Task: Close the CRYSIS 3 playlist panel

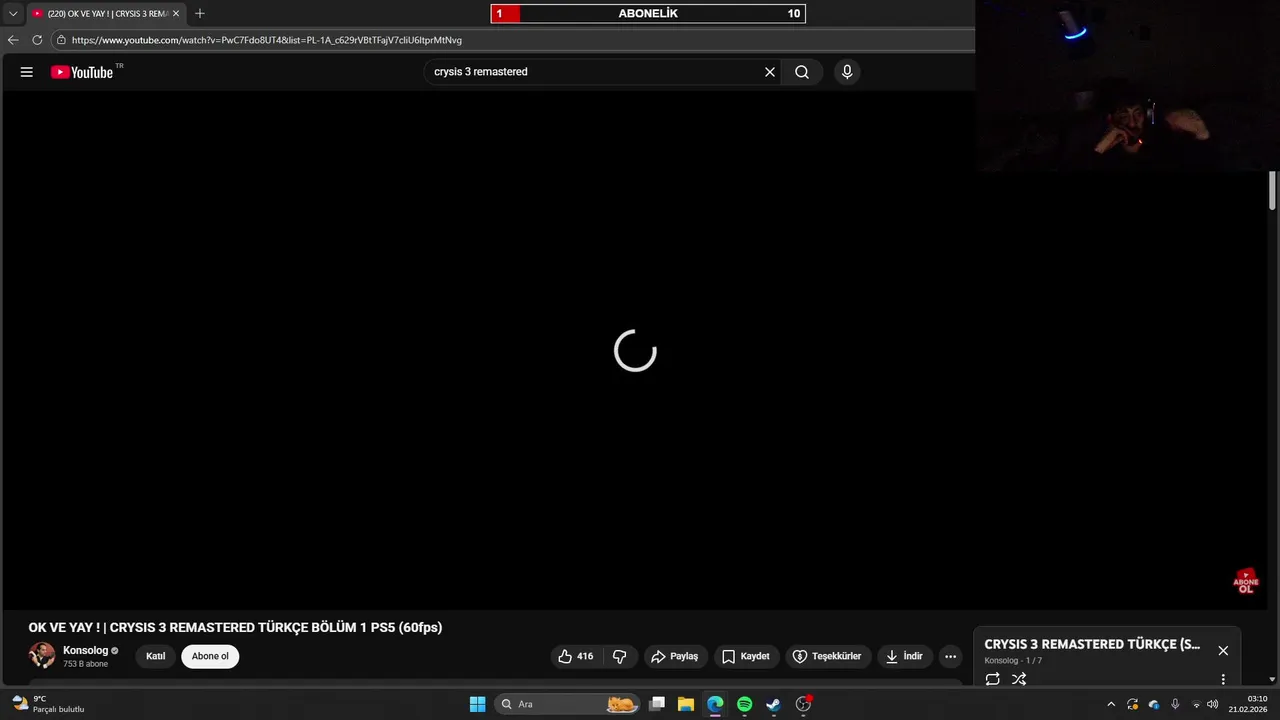Action: [x=1223, y=650]
